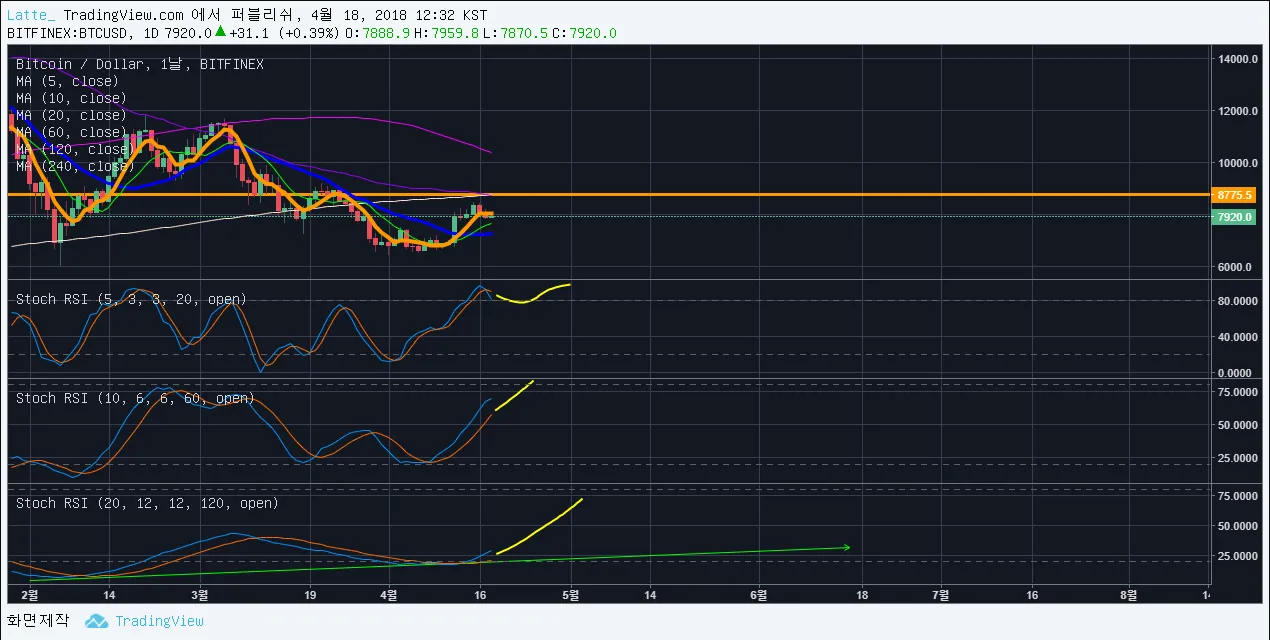Click the green 7920.0 current price tag

click(1234, 217)
